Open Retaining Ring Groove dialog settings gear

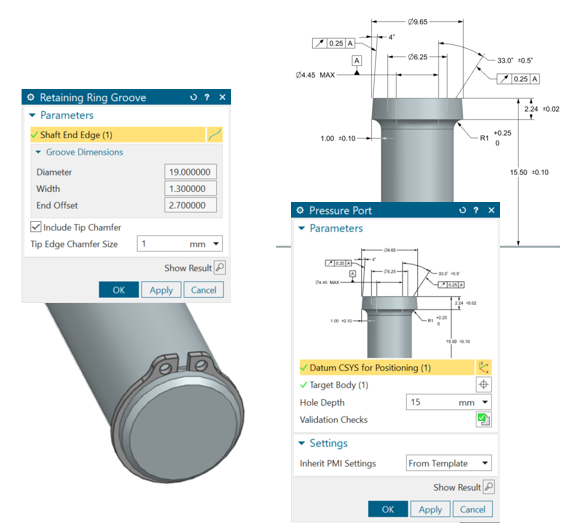tap(31, 97)
